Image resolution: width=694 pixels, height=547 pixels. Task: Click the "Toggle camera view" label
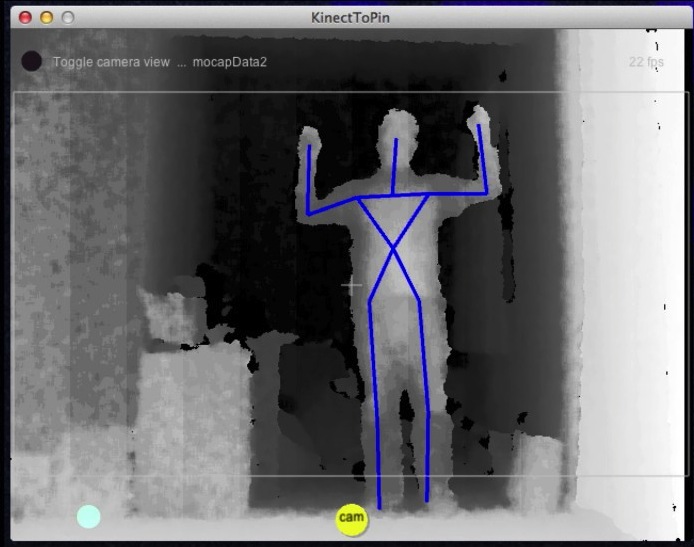tap(111, 62)
